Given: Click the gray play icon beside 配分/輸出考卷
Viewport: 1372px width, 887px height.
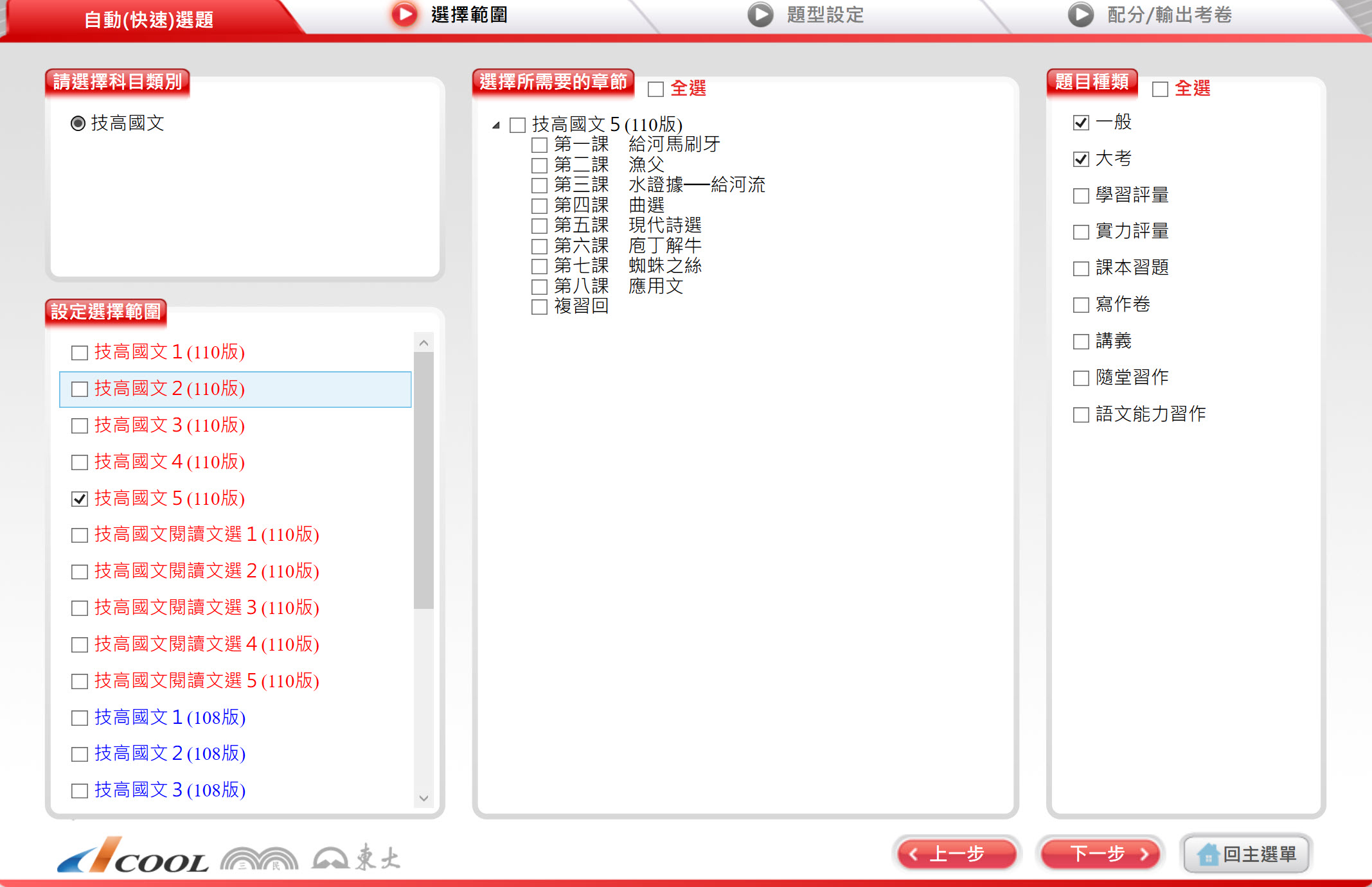Looking at the screenshot, I should coord(1080,14).
